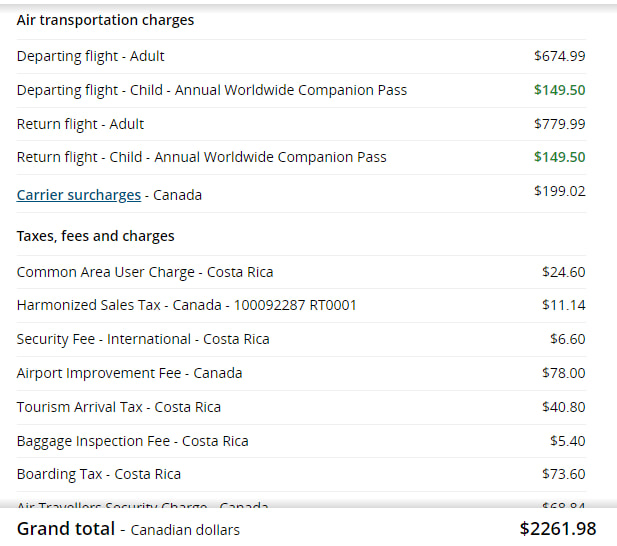Screen dimensions: 617x546
Task: Click the $199.02 carrier surcharge amount
Action: pos(559,191)
